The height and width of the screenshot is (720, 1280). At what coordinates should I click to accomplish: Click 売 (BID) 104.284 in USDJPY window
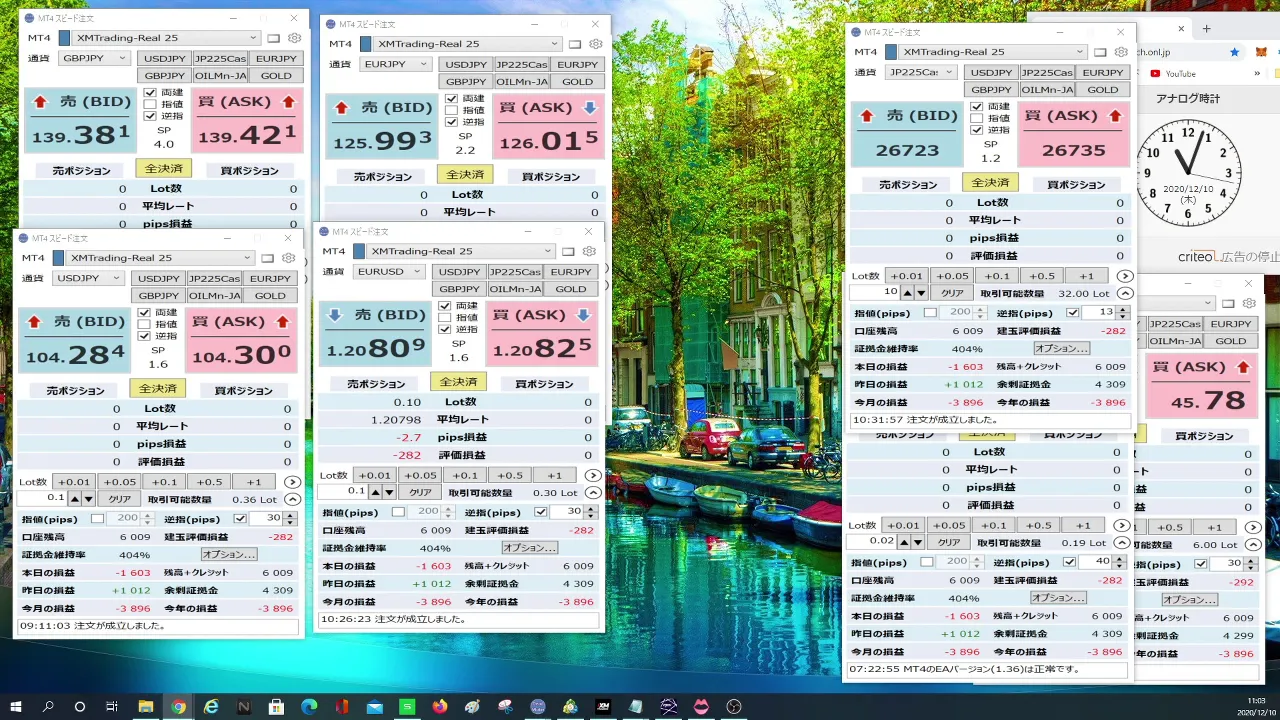[74, 340]
